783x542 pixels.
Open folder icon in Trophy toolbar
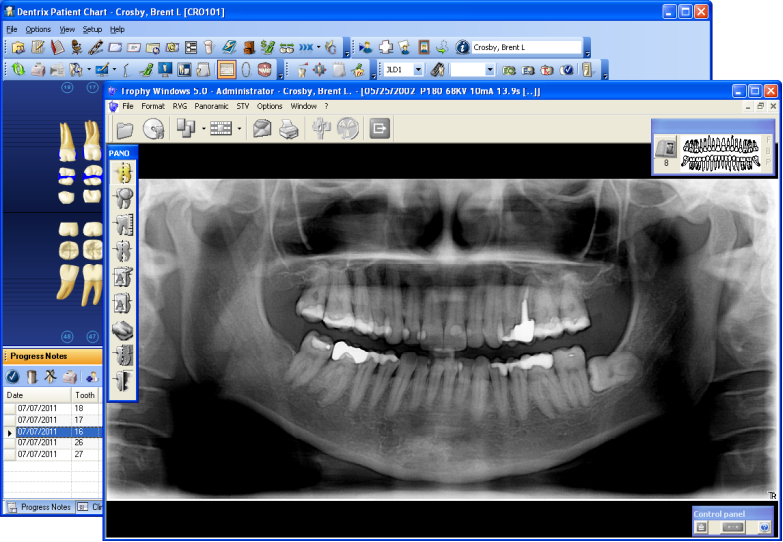coord(125,129)
